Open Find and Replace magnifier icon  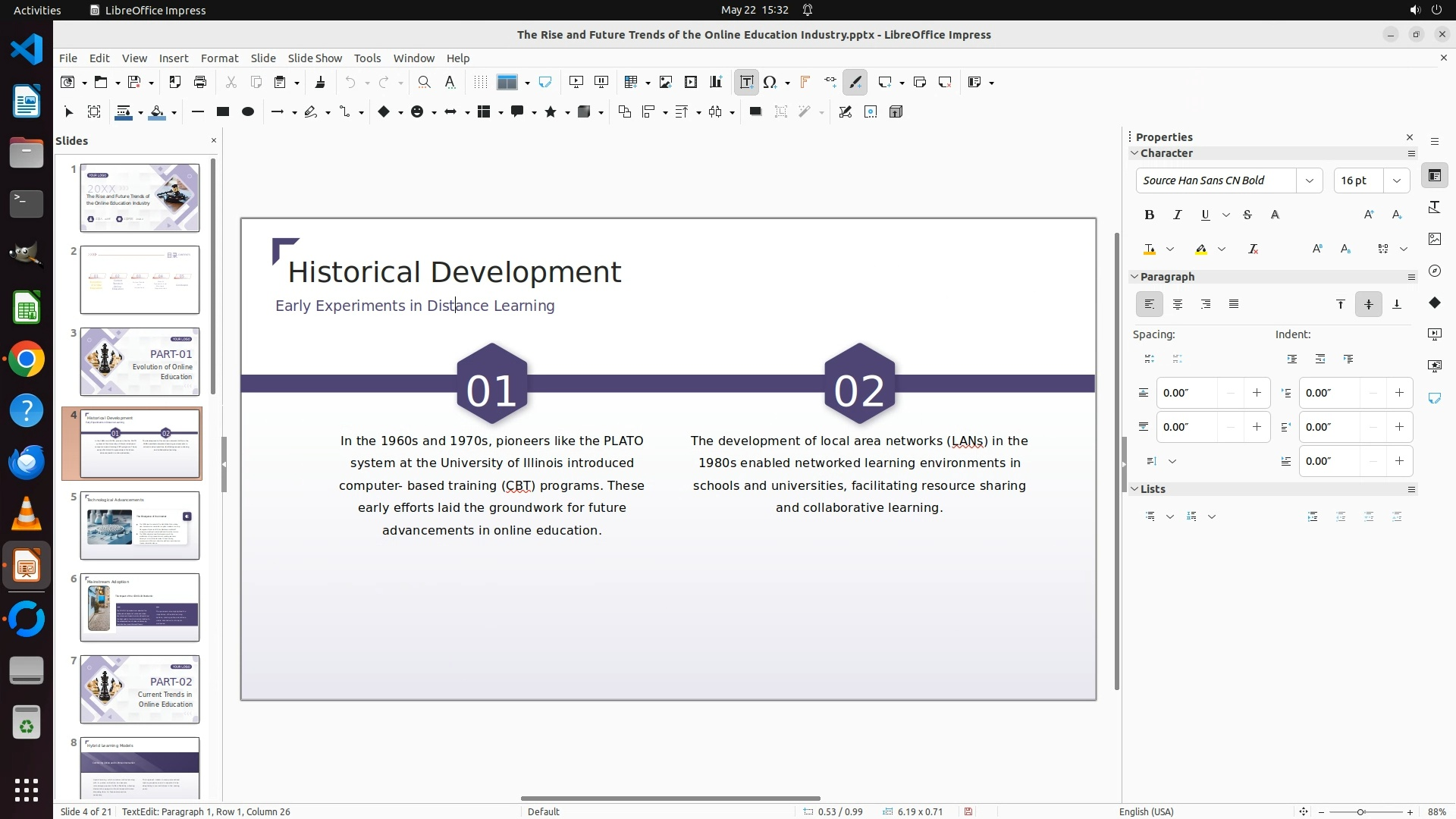tap(424, 82)
